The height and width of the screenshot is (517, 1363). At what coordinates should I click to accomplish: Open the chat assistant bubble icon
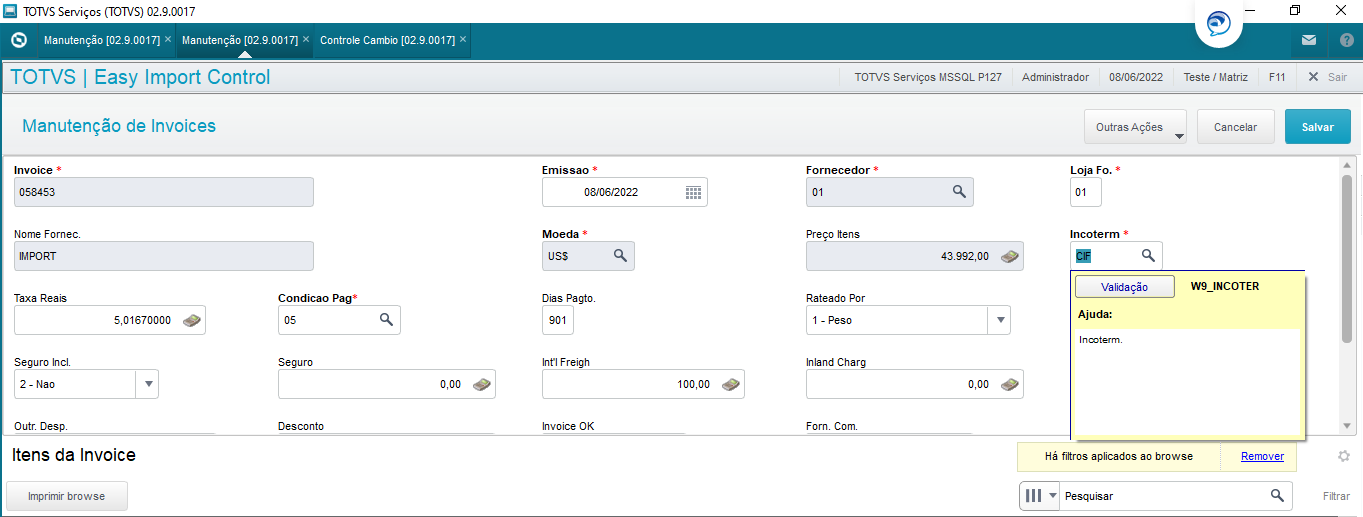point(1219,24)
